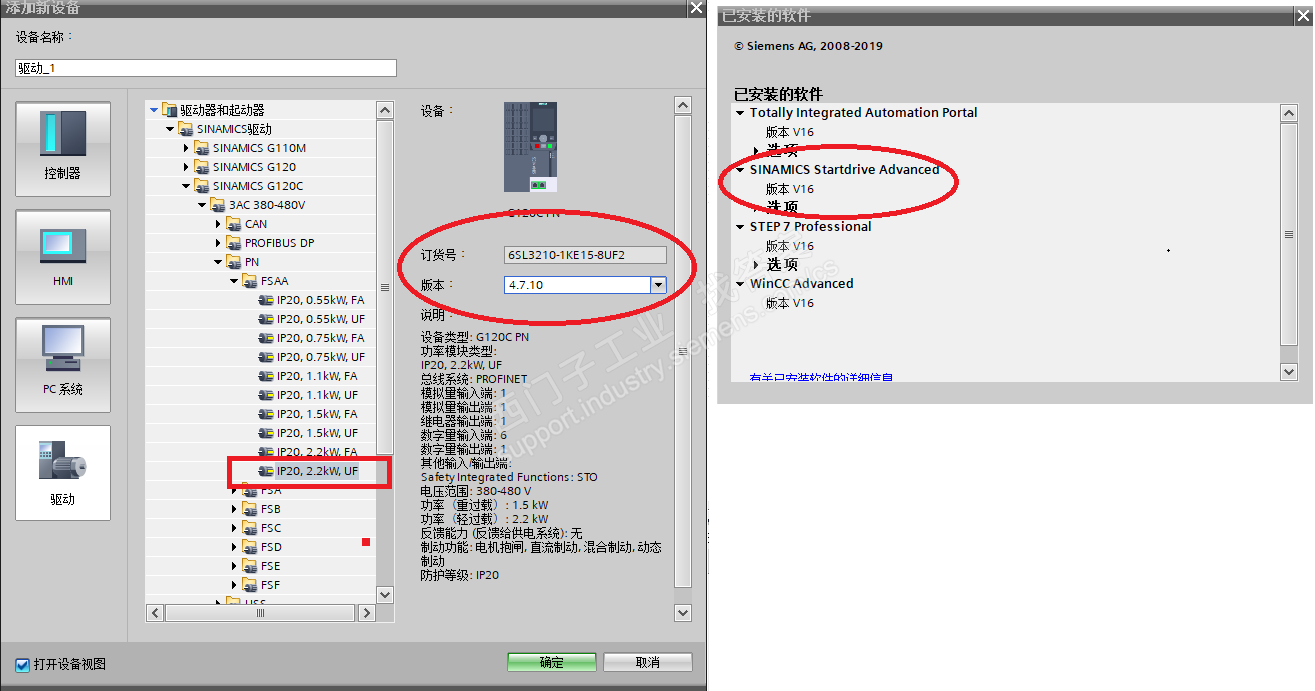Collapse SINAMICS Startdrive Advanced entry
1315x691 pixels.
pyautogui.click(x=740, y=170)
